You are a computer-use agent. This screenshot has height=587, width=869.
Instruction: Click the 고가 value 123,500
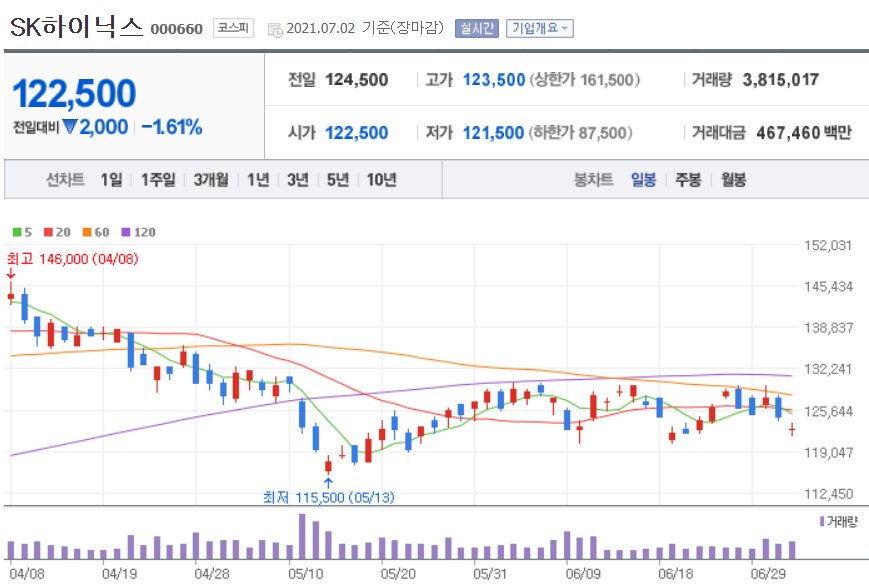point(494,80)
